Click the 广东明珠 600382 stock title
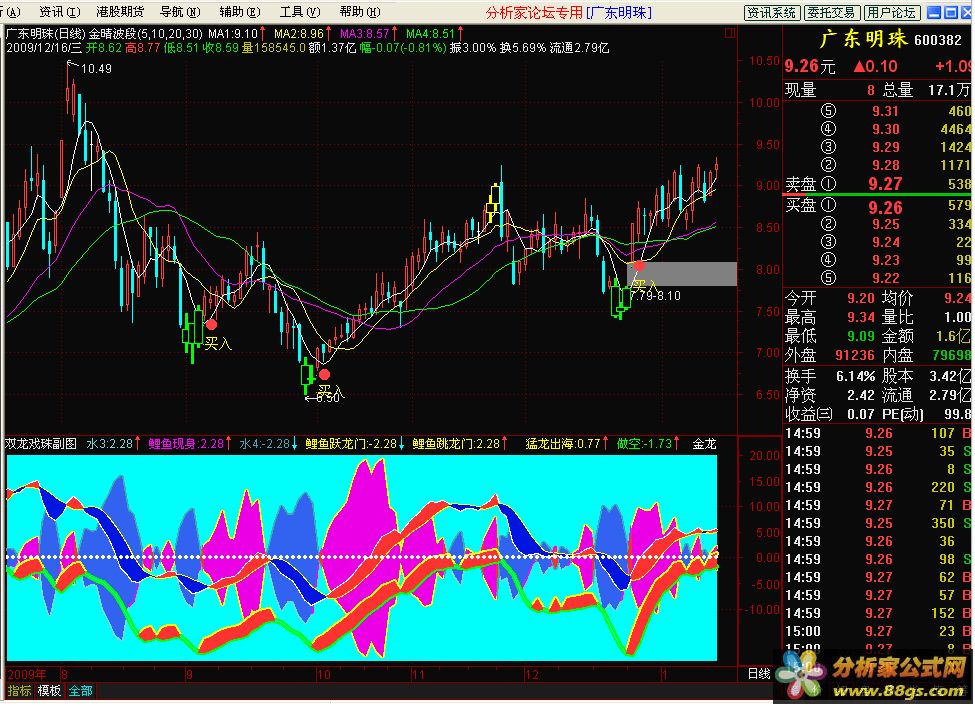This screenshot has width=975, height=706. point(890,40)
